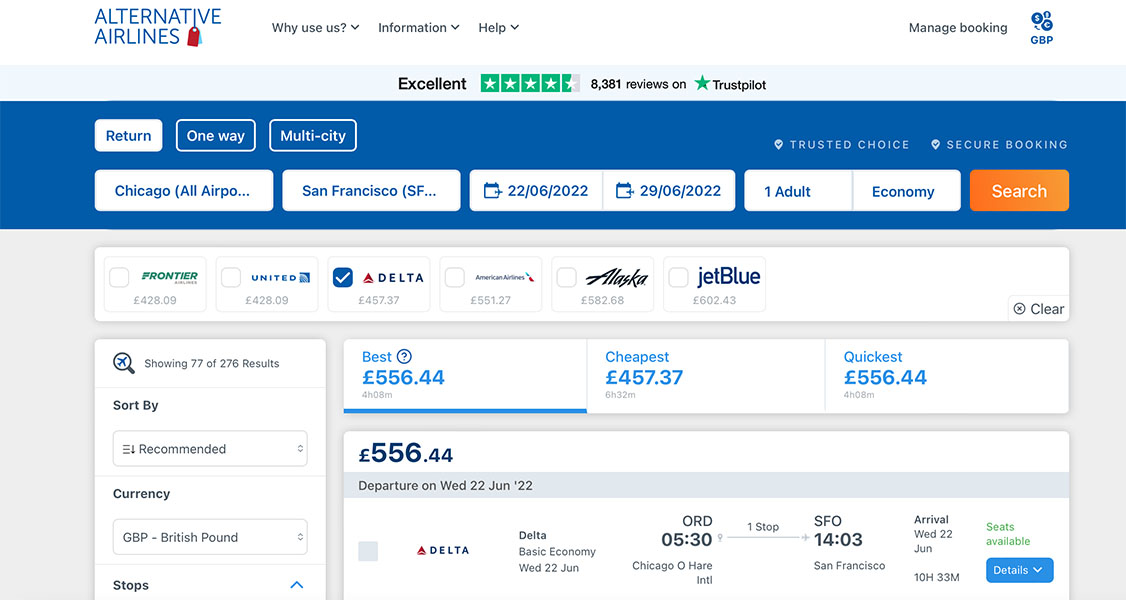The width and height of the screenshot is (1126, 600).
Task: Open Manage booking
Action: pos(957,27)
